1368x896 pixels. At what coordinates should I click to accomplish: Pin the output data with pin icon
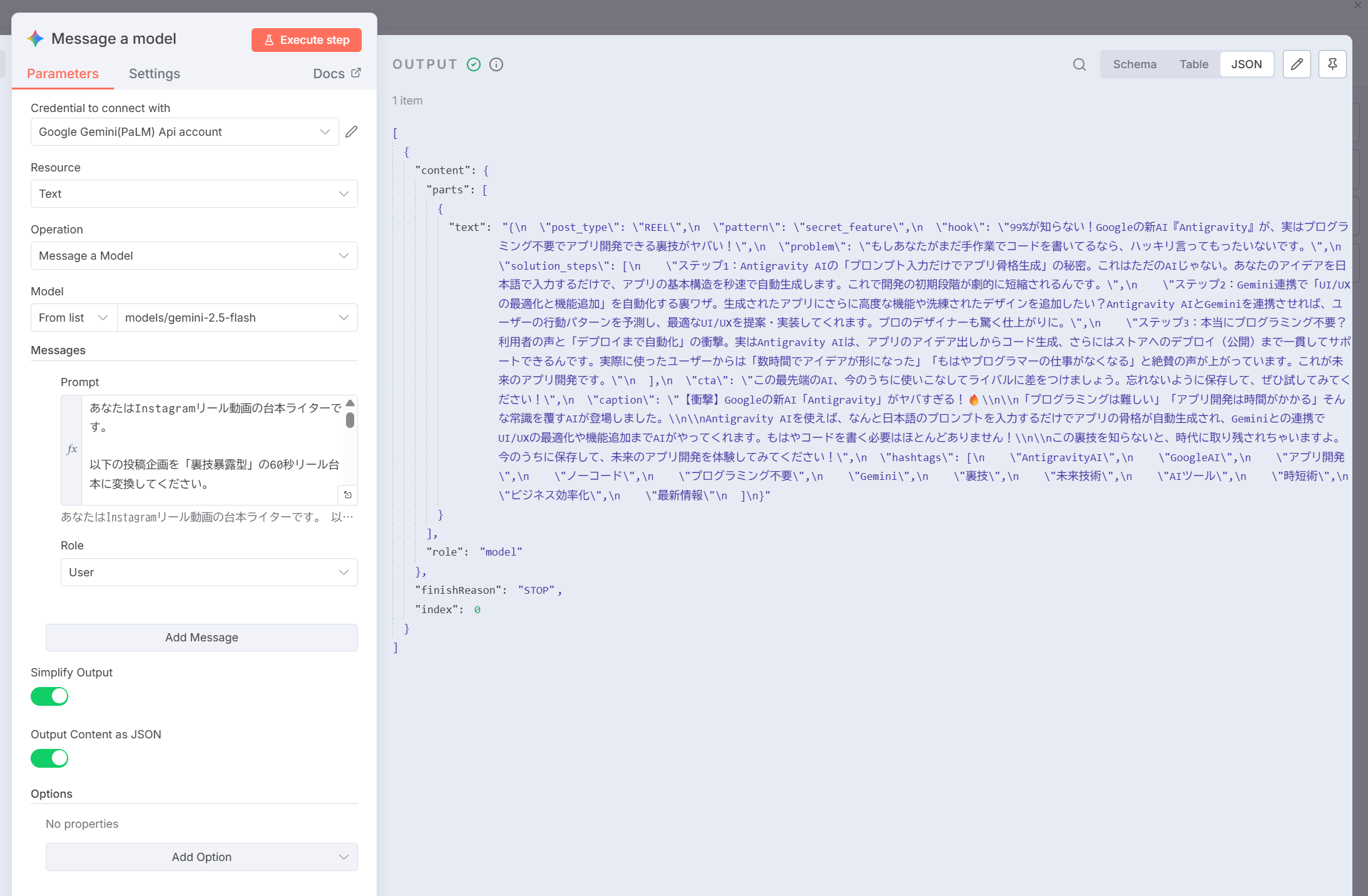click(1332, 64)
